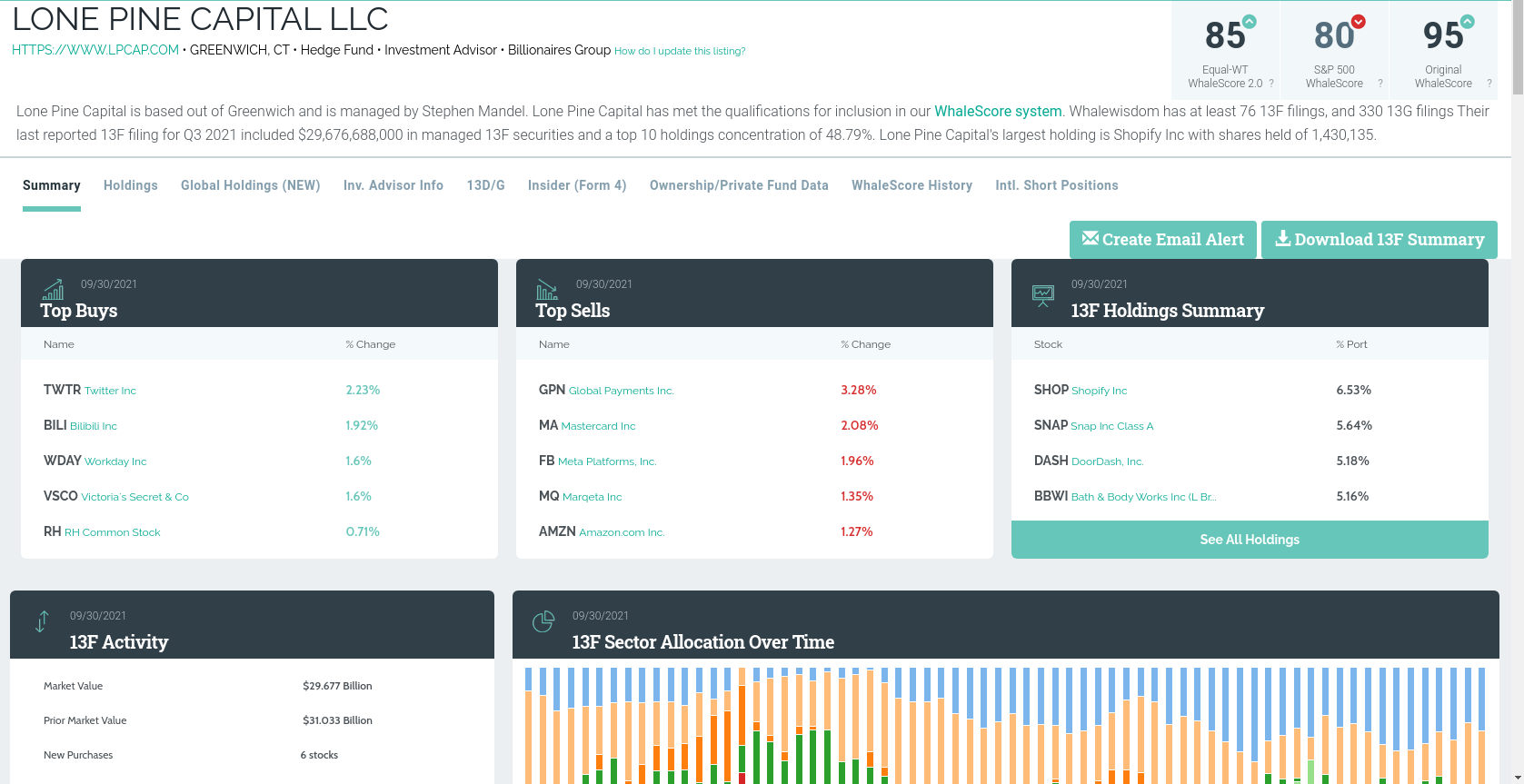Switch to the Insider (Form 4) tab
The width and height of the screenshot is (1524, 784).
pyautogui.click(x=577, y=185)
